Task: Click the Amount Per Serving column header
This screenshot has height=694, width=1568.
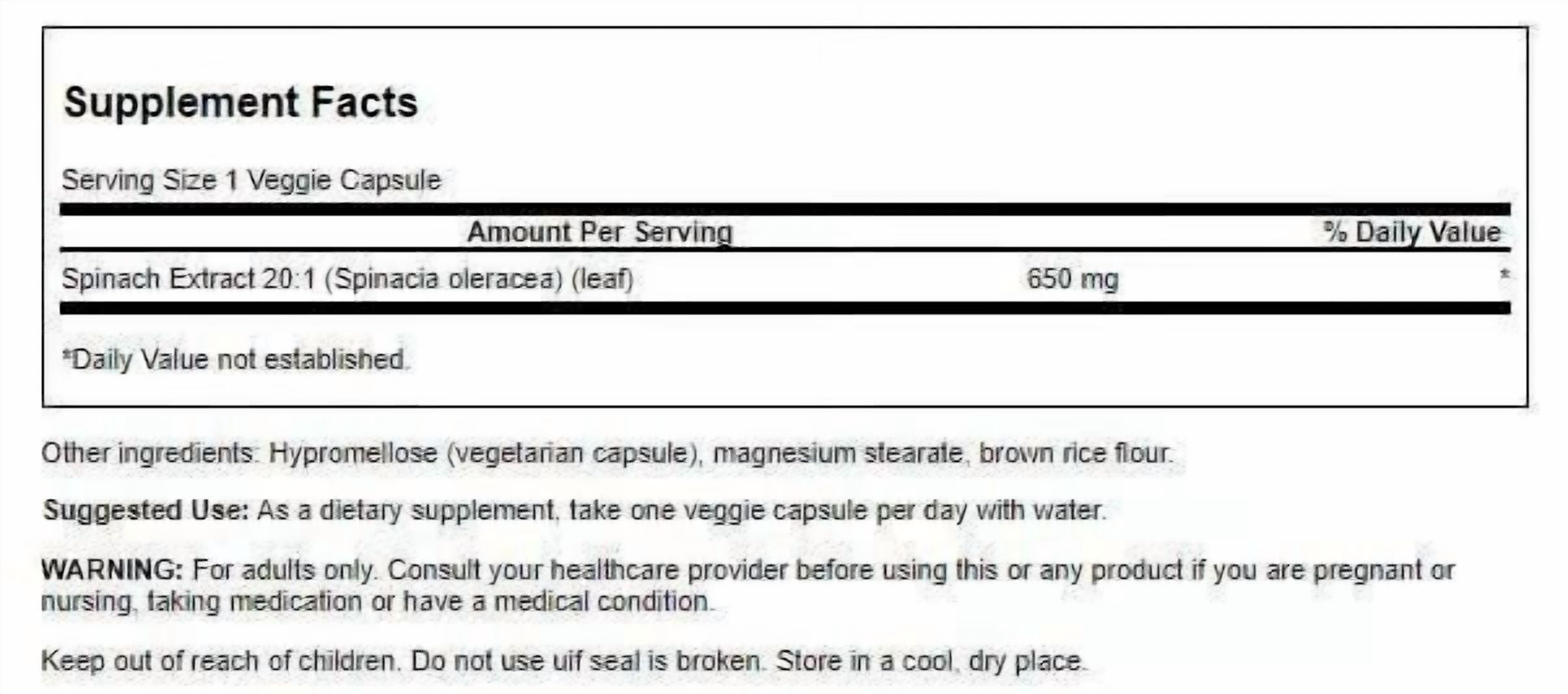Action: coord(599,232)
